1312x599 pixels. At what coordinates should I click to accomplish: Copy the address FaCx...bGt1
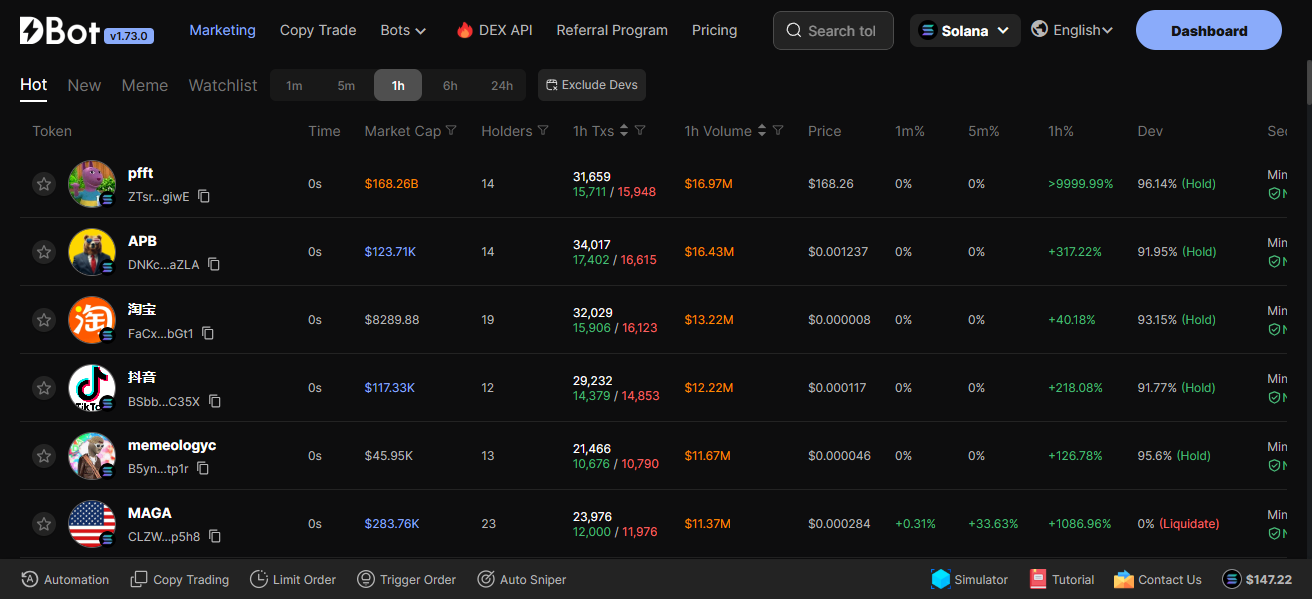click(x=208, y=333)
